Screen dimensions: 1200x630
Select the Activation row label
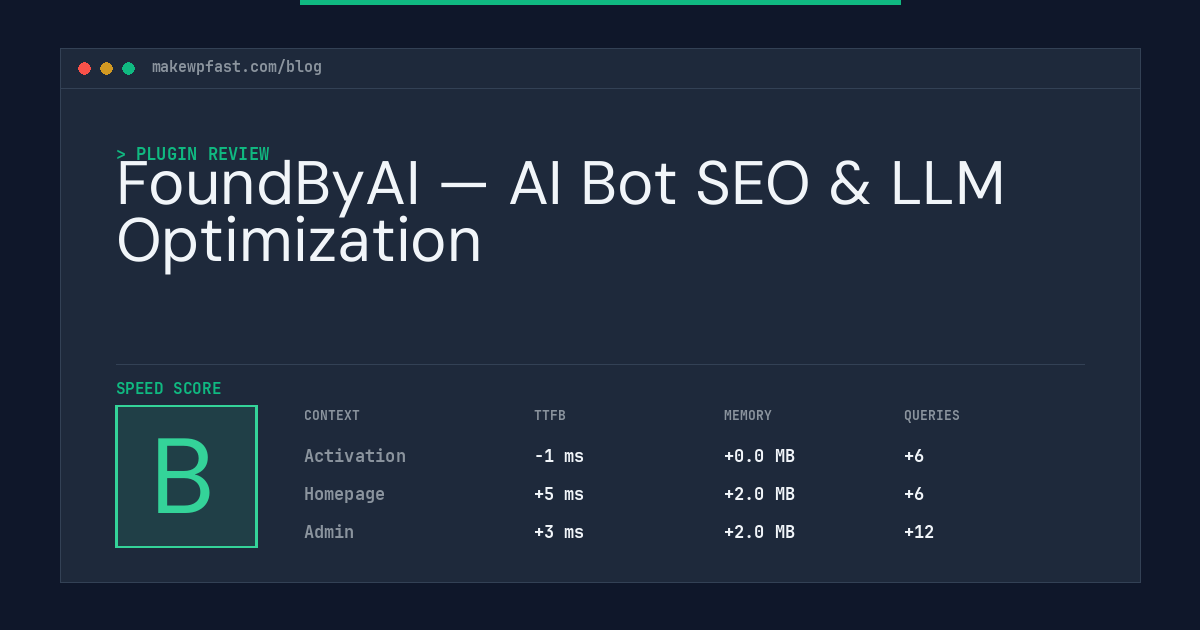[355, 456]
